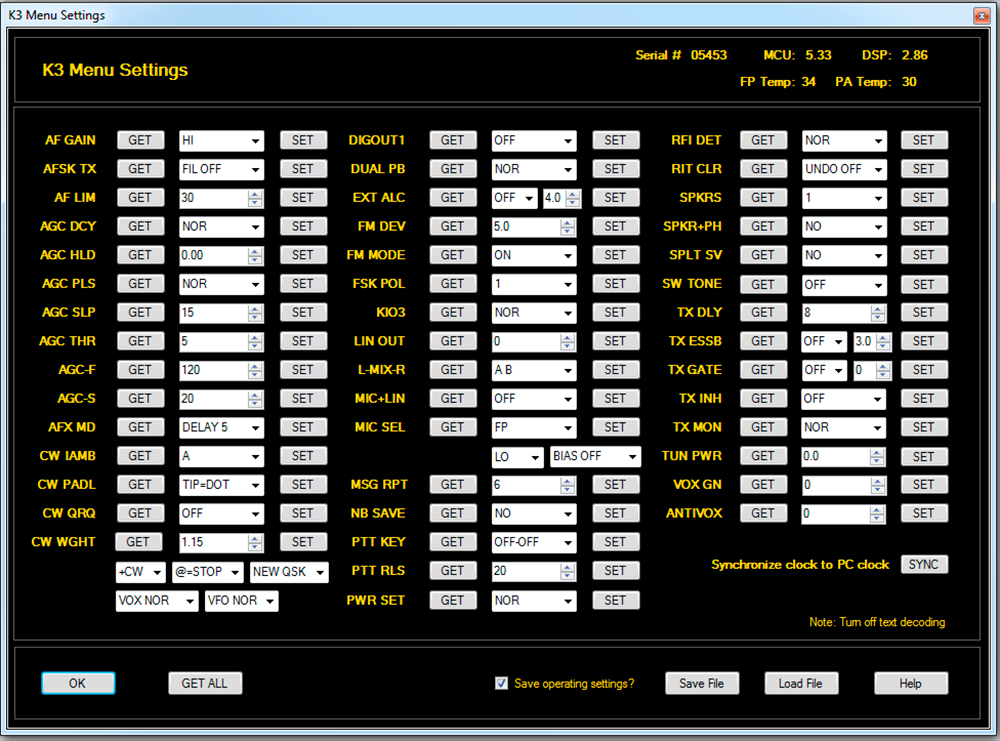The height and width of the screenshot is (741, 1000).
Task: Click GET button for DIGOUT1
Action: pyautogui.click(x=453, y=140)
